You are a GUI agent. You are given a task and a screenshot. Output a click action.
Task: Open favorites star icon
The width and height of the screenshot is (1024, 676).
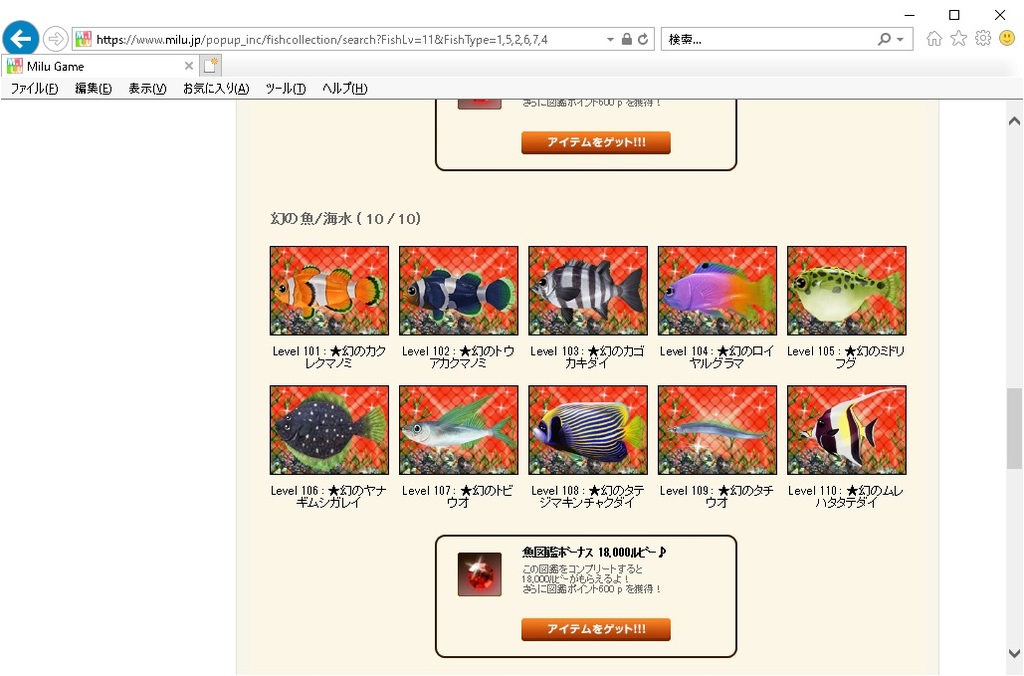click(959, 39)
